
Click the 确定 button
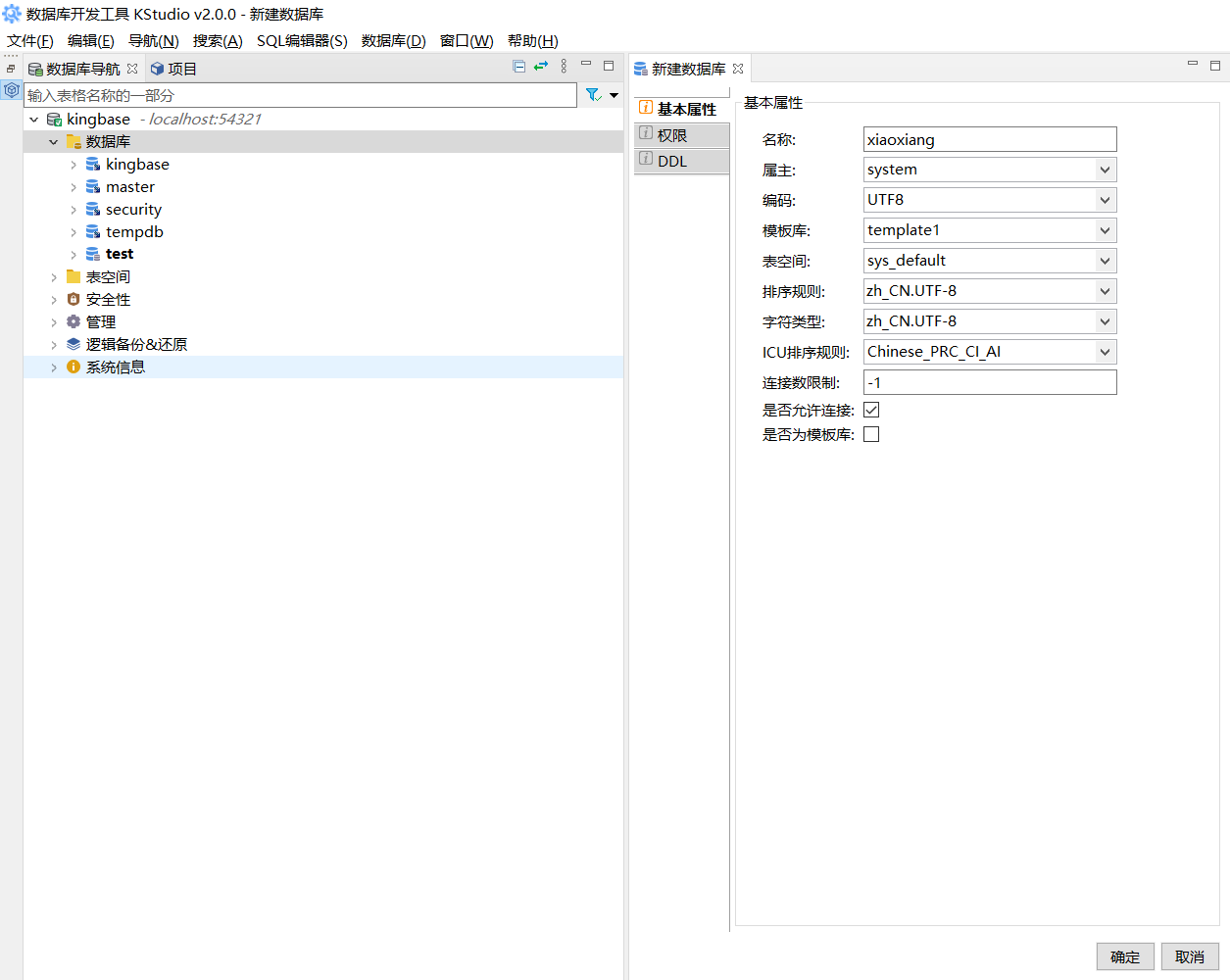point(1125,956)
